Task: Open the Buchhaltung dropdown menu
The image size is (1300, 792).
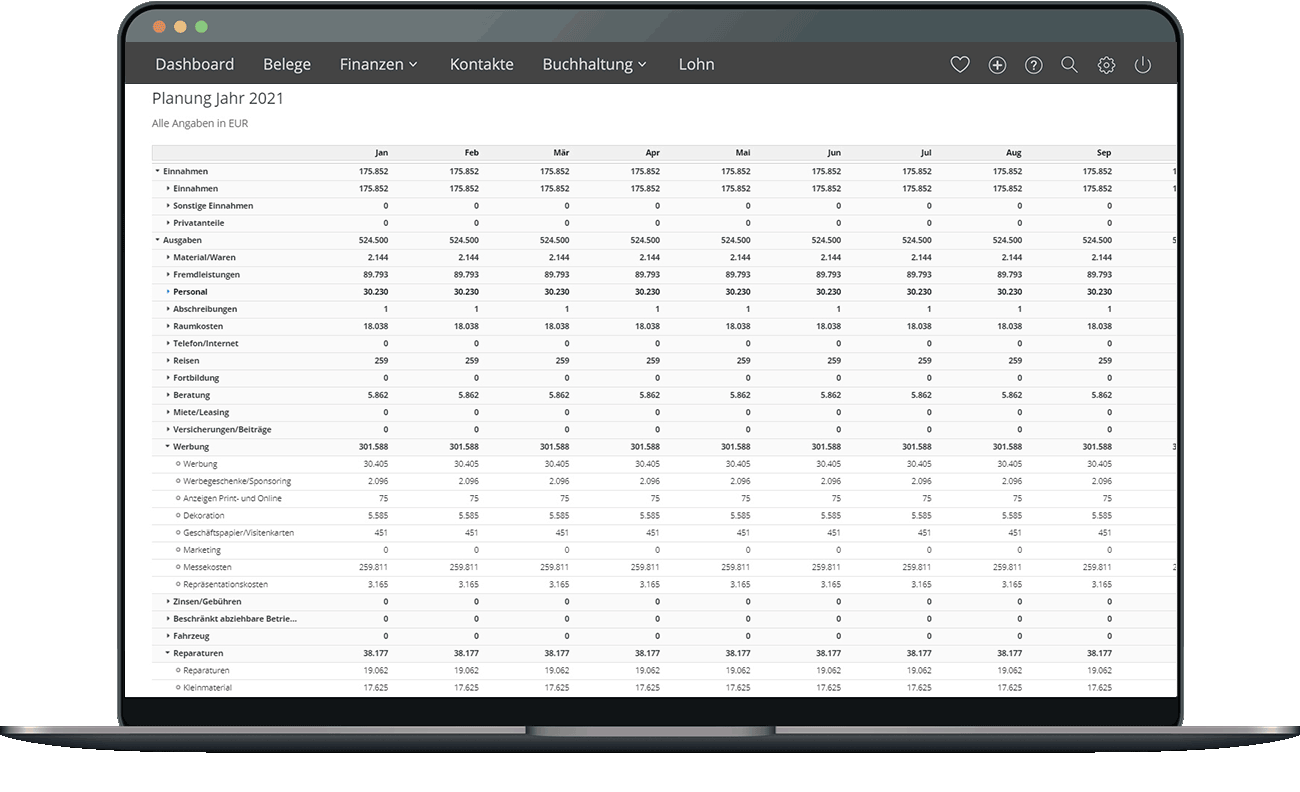Action: point(594,64)
